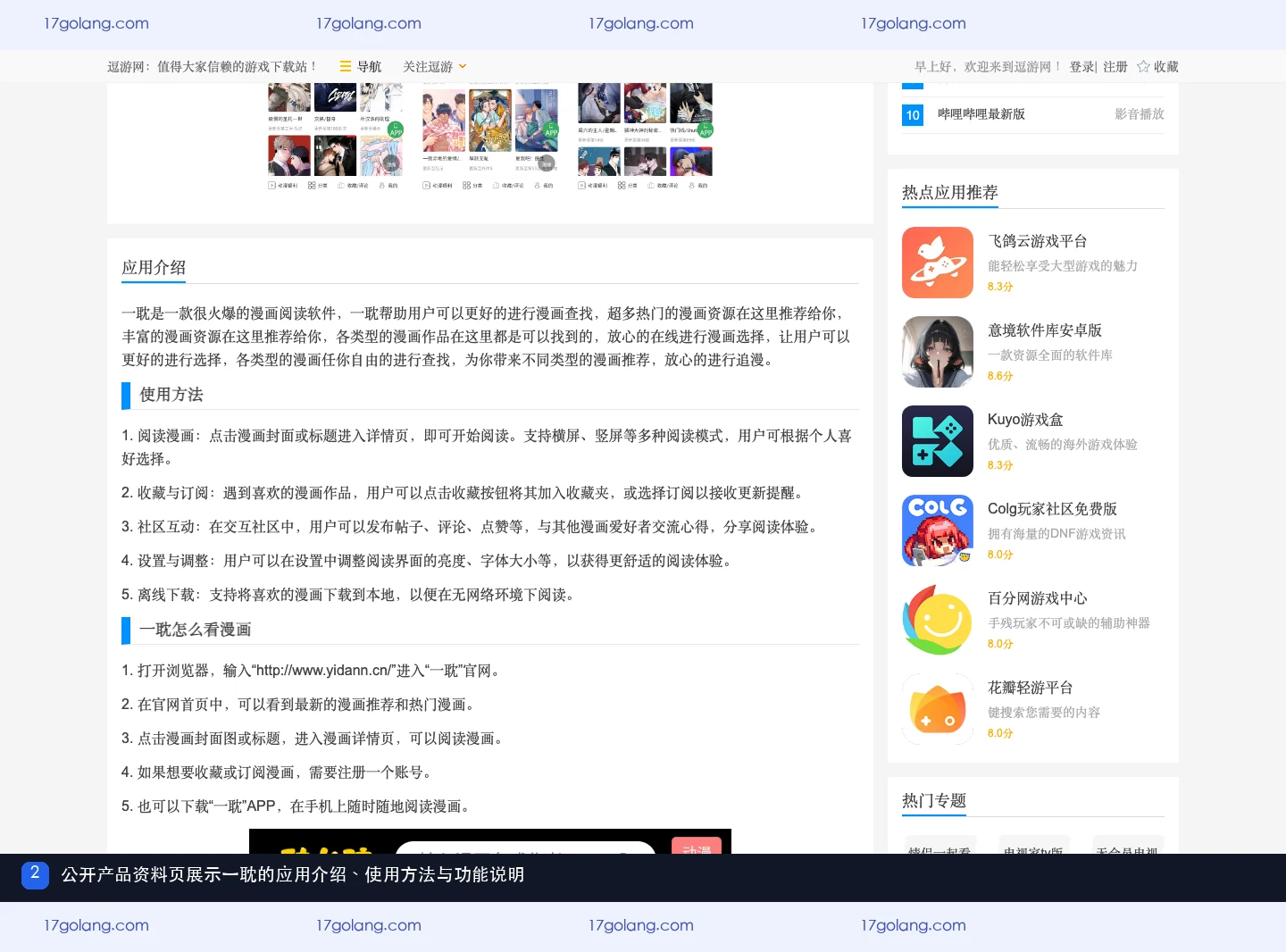Click the 百分网游戏中心 title

1038,598
